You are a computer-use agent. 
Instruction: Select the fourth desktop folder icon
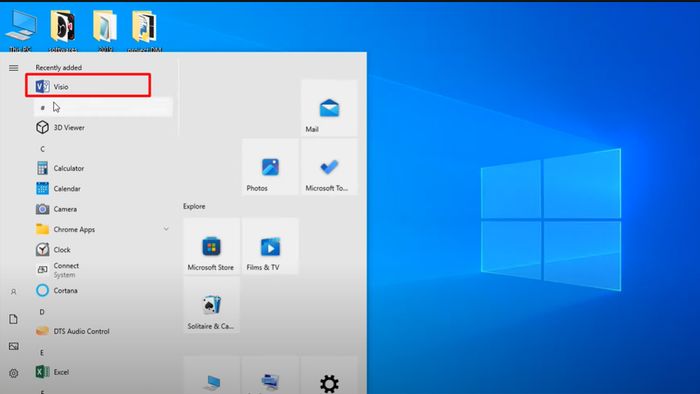(144, 30)
